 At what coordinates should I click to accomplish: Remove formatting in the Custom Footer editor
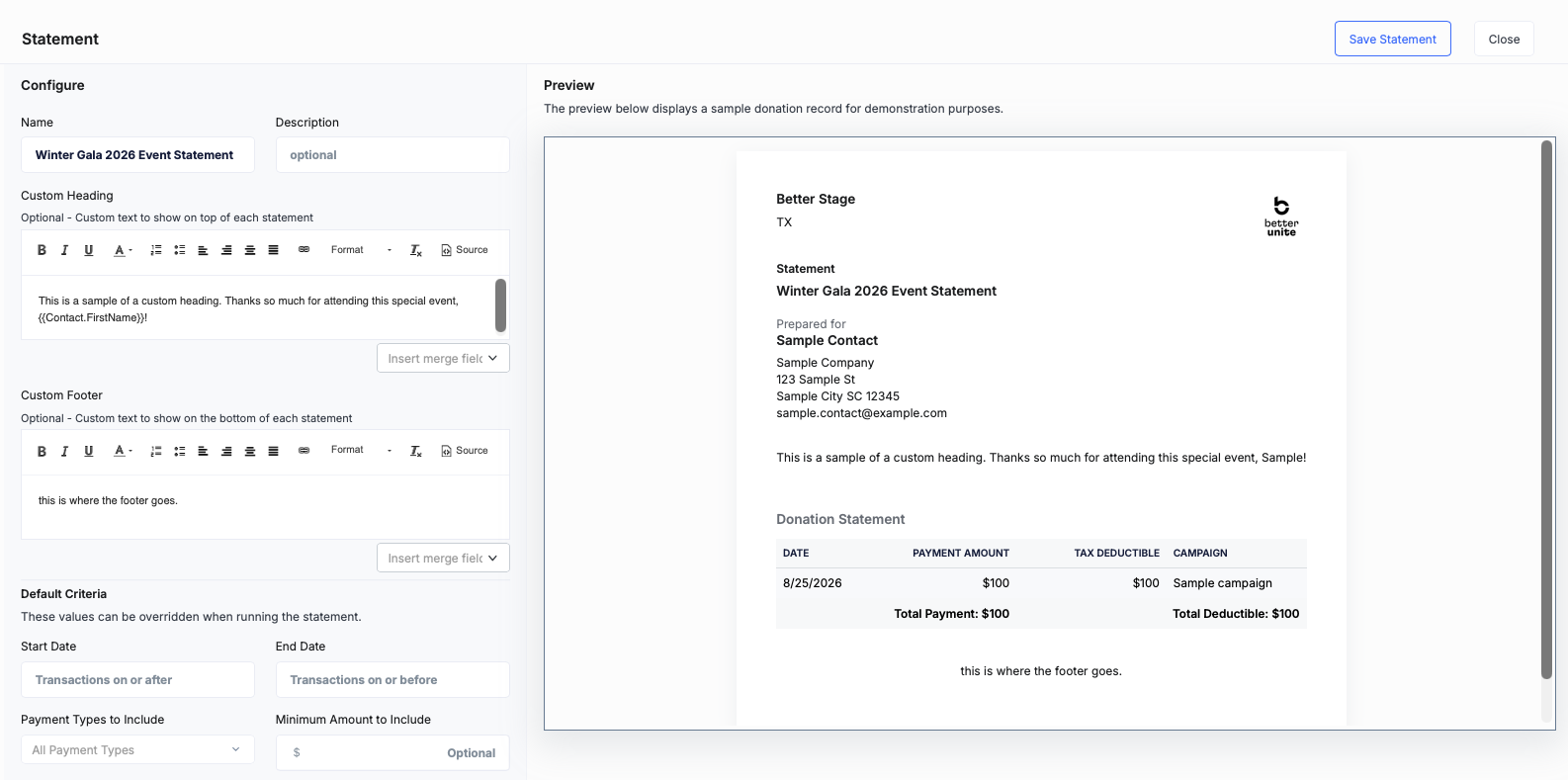pos(416,451)
